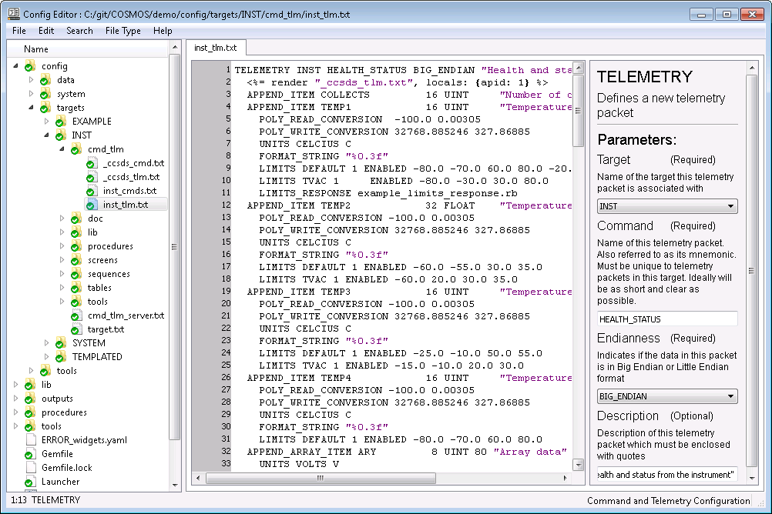Screen dimensions: 772x514
Task: Click the lib folder icon under INST
Action: [76, 232]
